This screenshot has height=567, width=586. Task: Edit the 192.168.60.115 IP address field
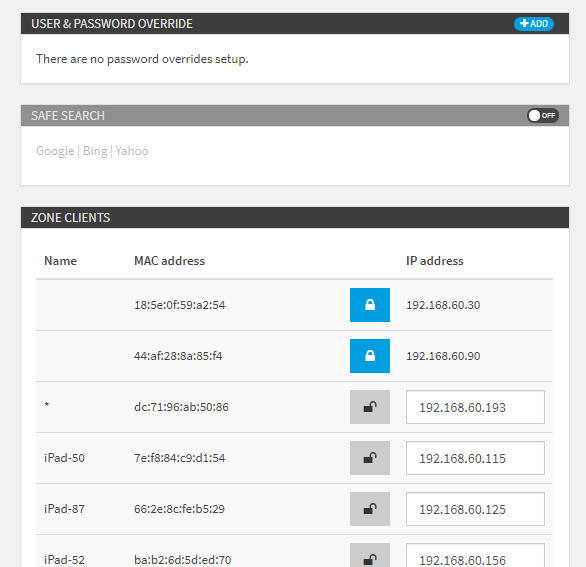[475, 458]
